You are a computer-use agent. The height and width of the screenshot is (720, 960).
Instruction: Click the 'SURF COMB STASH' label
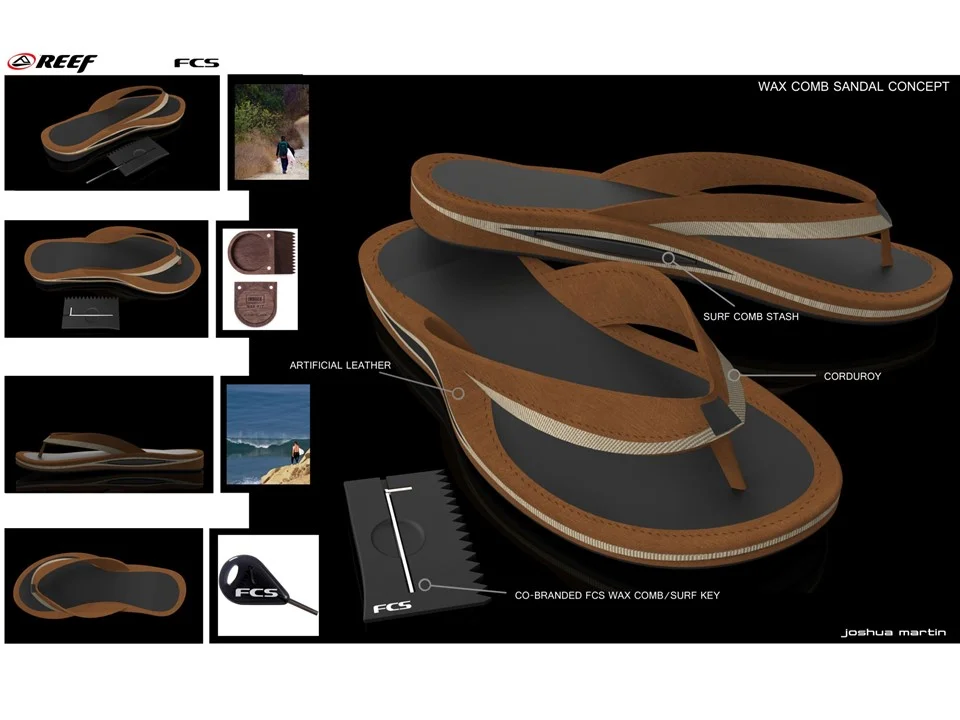click(x=751, y=317)
